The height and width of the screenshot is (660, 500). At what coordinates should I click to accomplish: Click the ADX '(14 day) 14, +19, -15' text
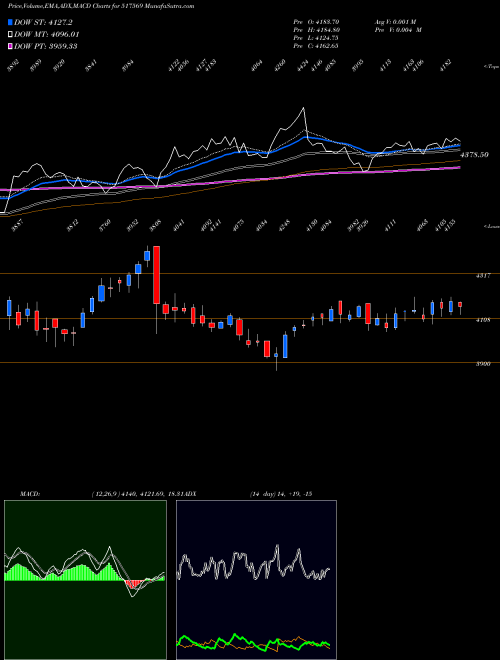tap(281, 494)
